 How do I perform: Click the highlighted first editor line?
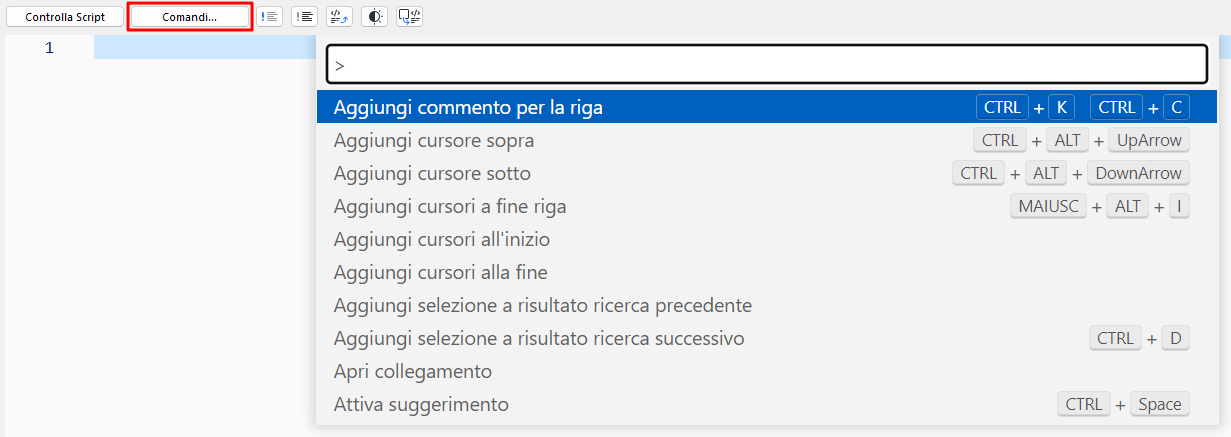pyautogui.click(x=200, y=48)
